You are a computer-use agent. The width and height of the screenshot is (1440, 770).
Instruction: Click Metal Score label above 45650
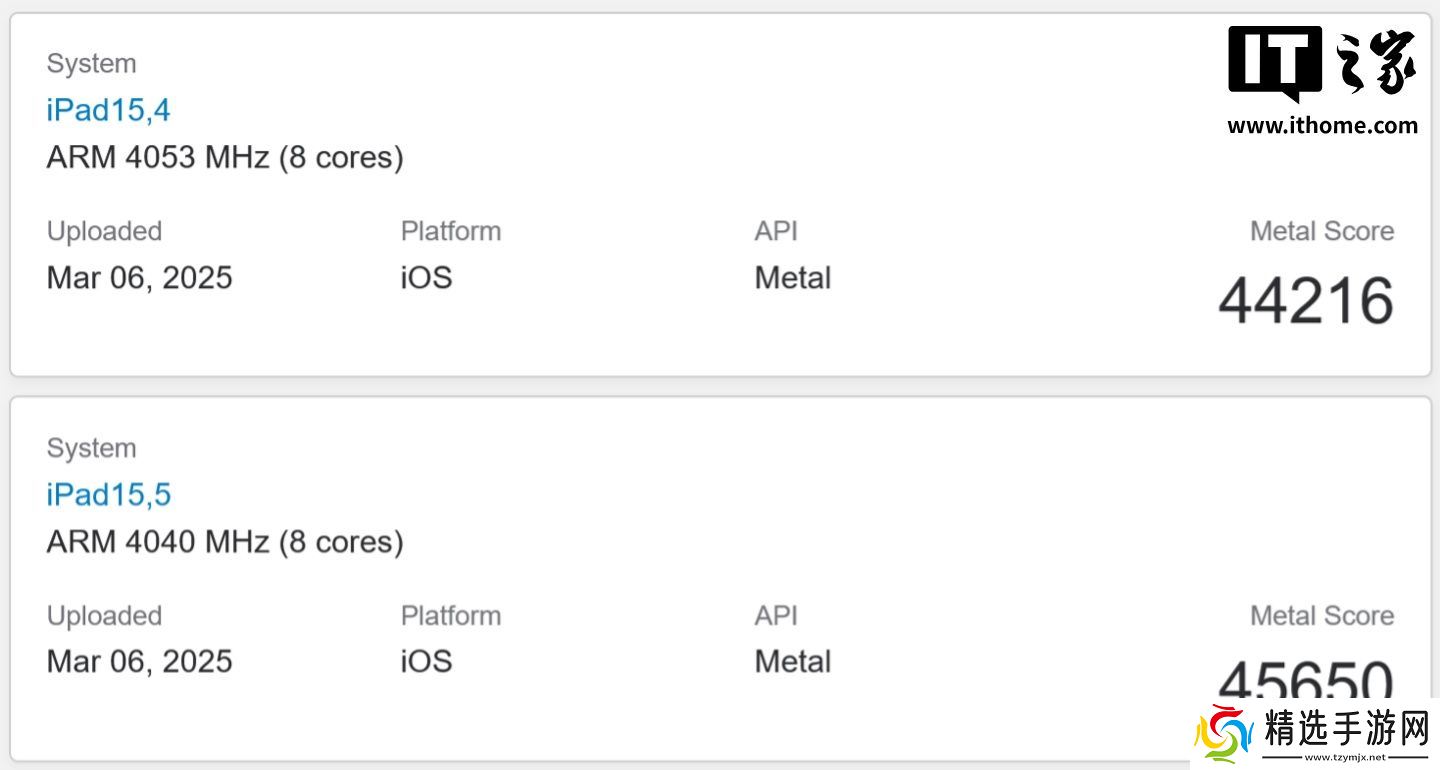pyautogui.click(x=1321, y=616)
